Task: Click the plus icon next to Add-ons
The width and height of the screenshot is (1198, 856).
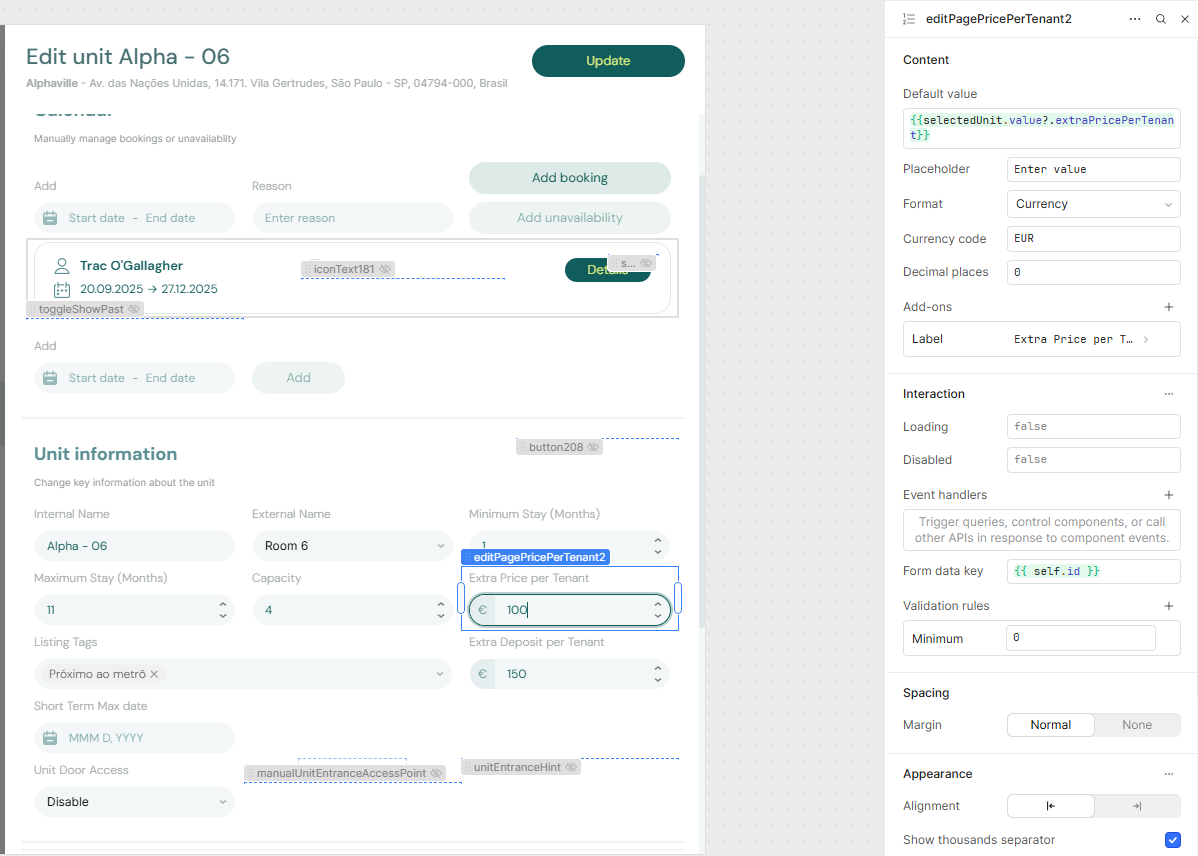Action: click(x=1169, y=307)
